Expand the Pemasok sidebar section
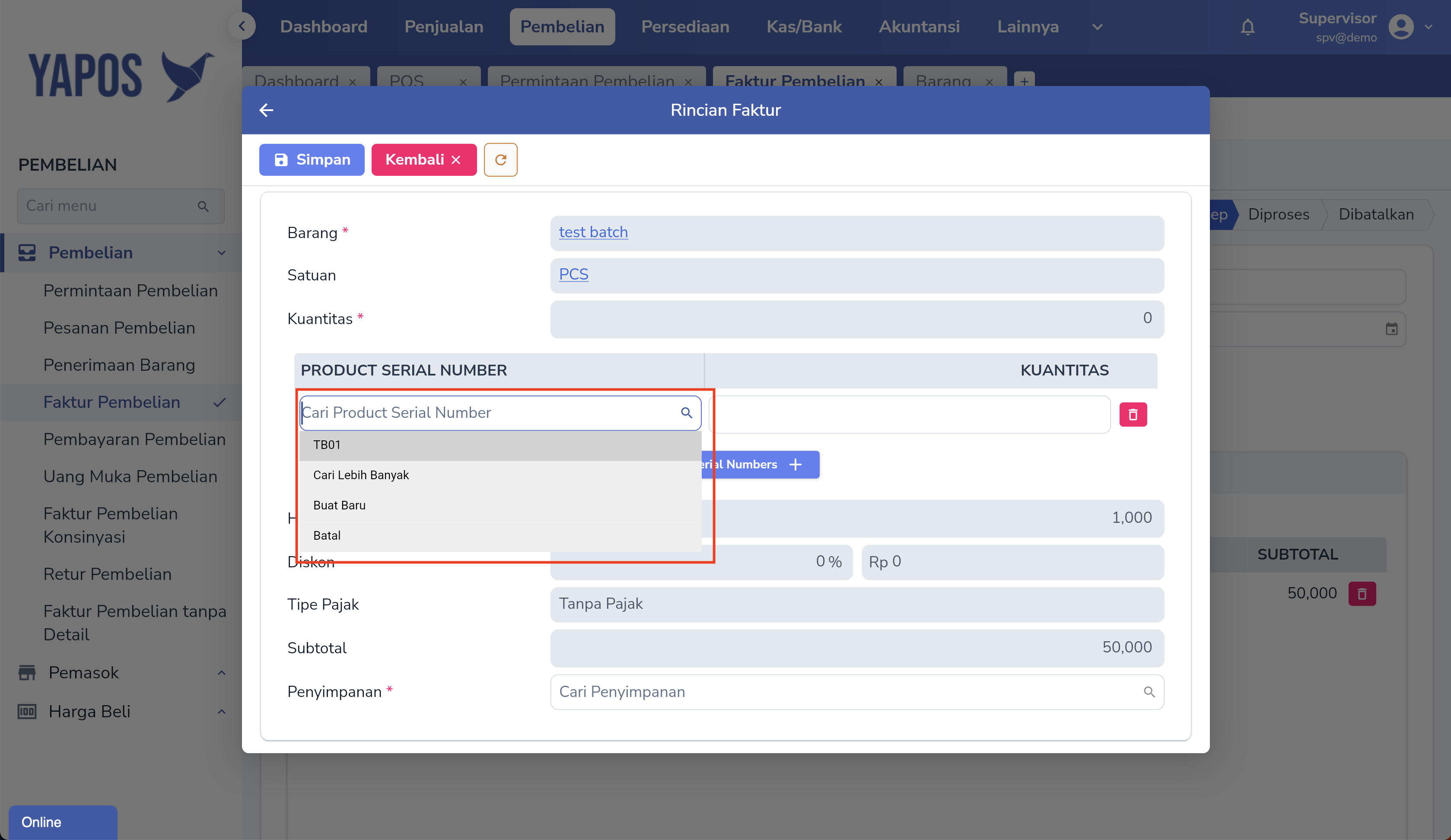This screenshot has width=1451, height=840. 222,672
